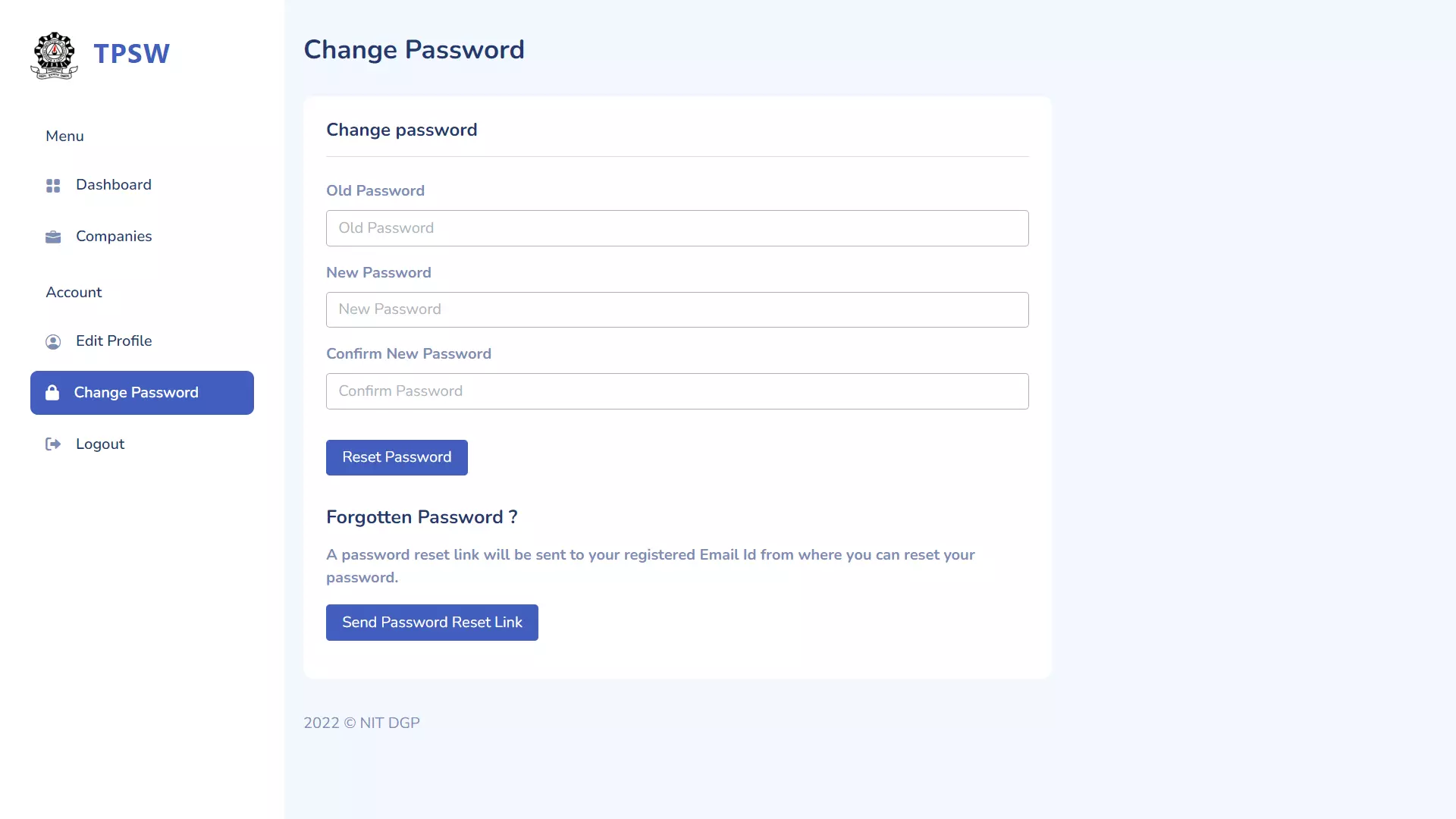
Task: Click the Reset Password button
Action: (x=397, y=458)
